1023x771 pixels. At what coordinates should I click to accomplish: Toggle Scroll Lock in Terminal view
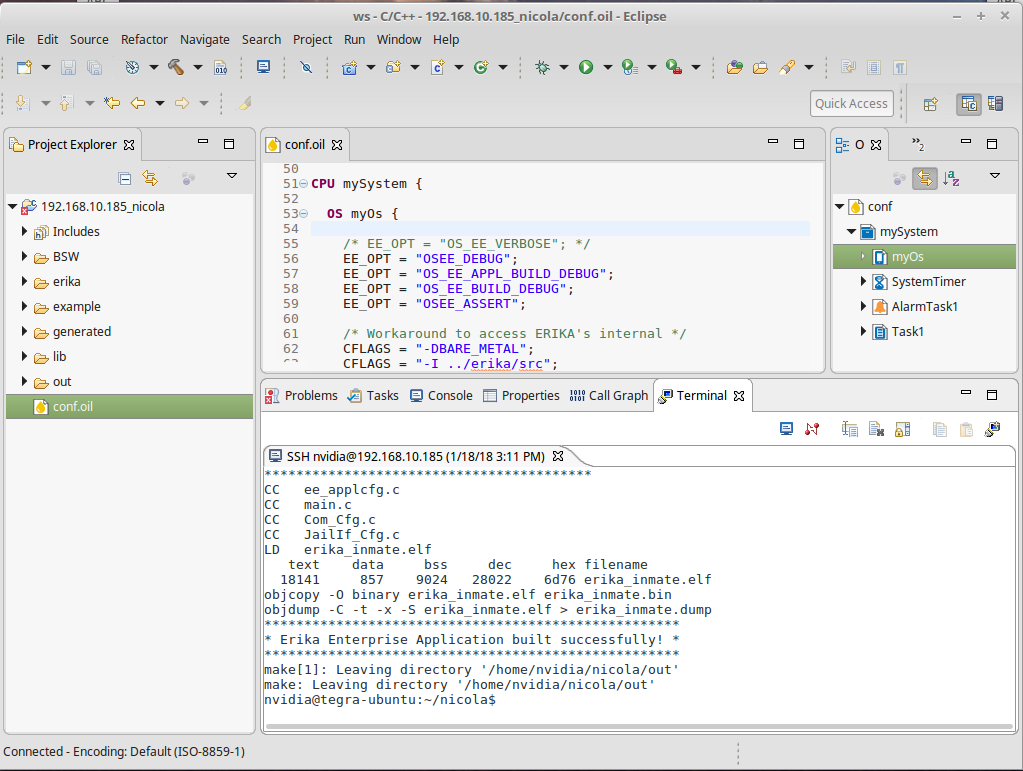point(902,429)
